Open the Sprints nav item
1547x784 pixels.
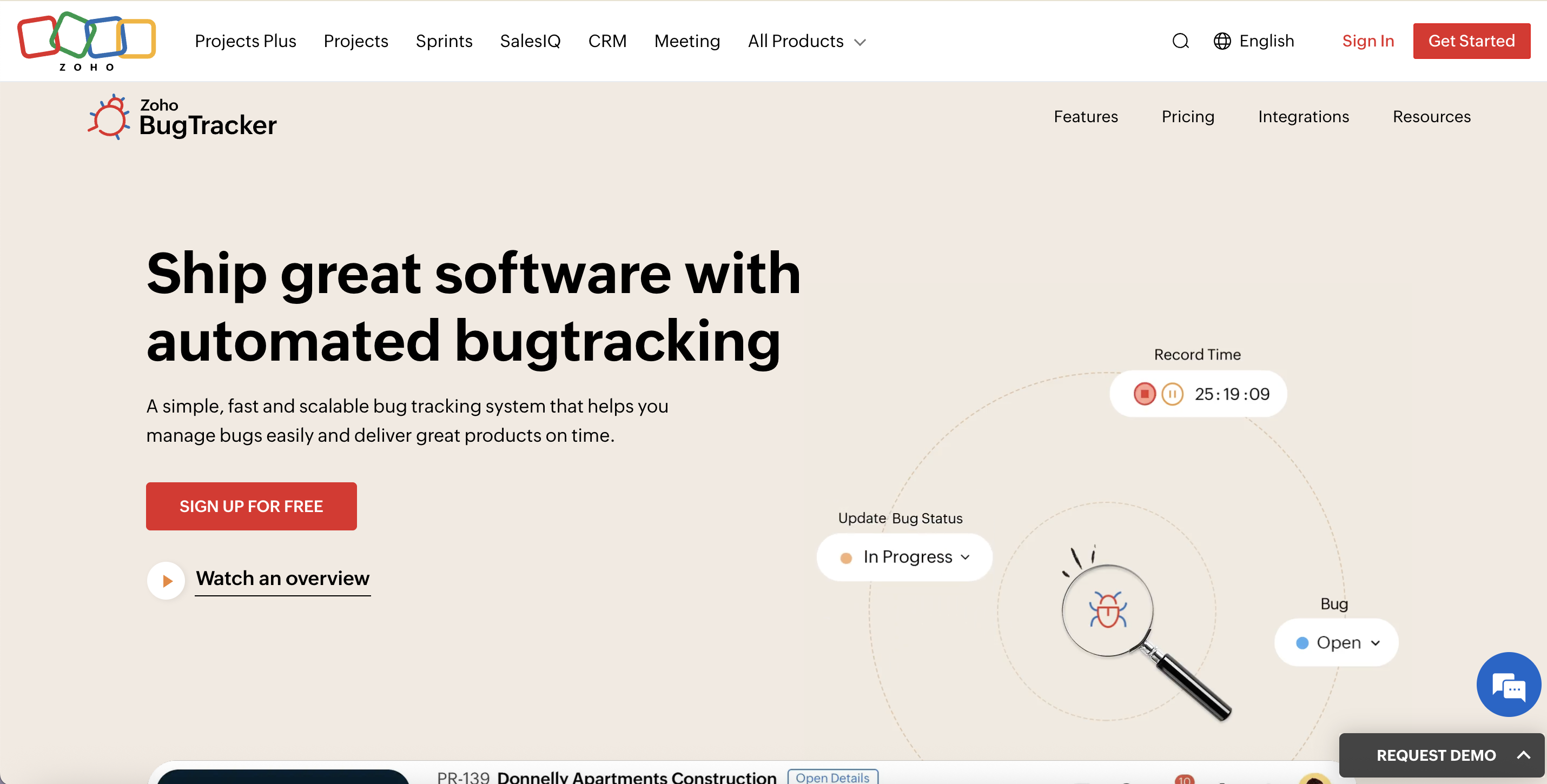tap(445, 41)
